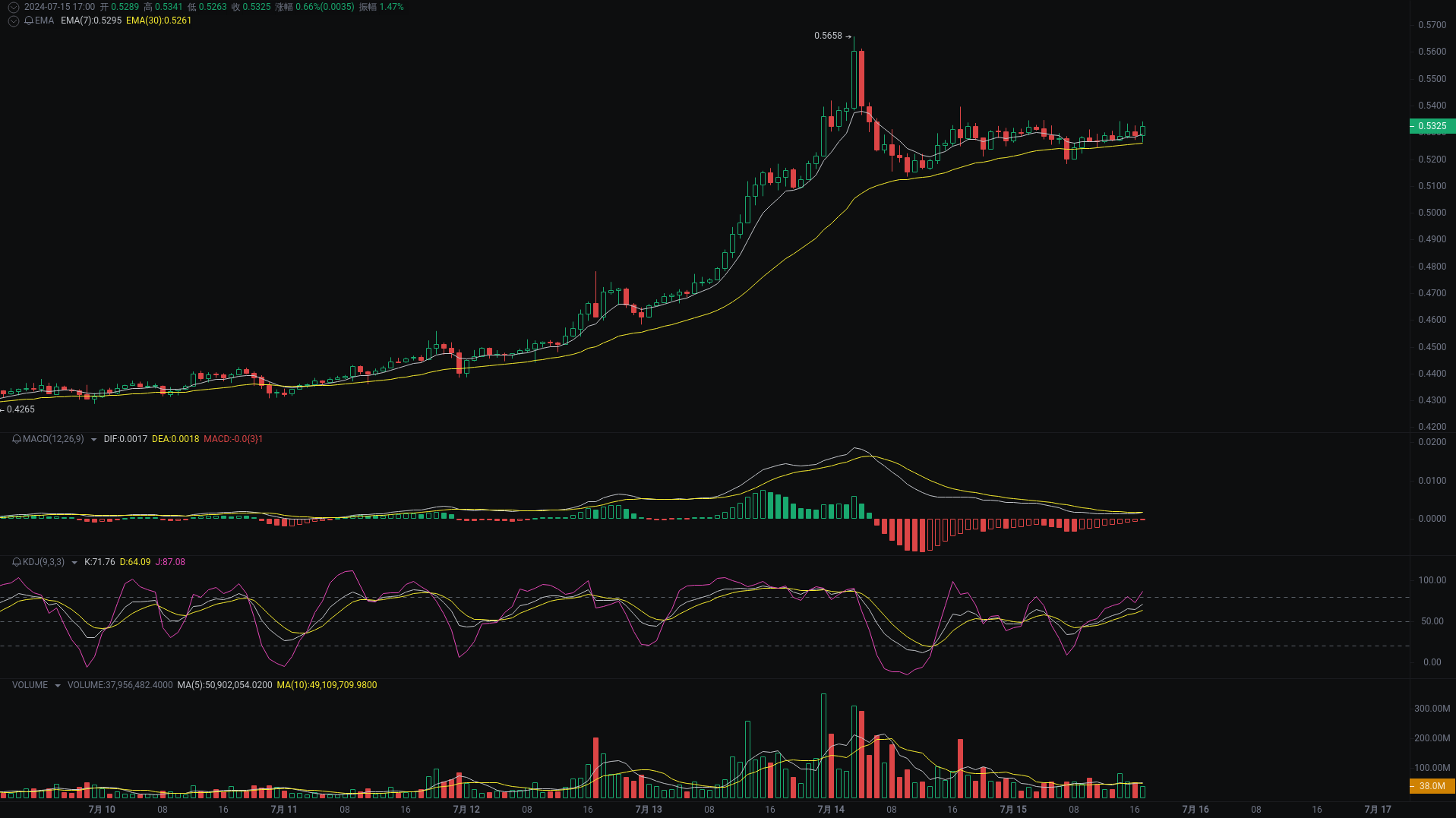Click the green 0.5325 current price tag
This screenshot has height=818, width=1456.
pos(1431,125)
